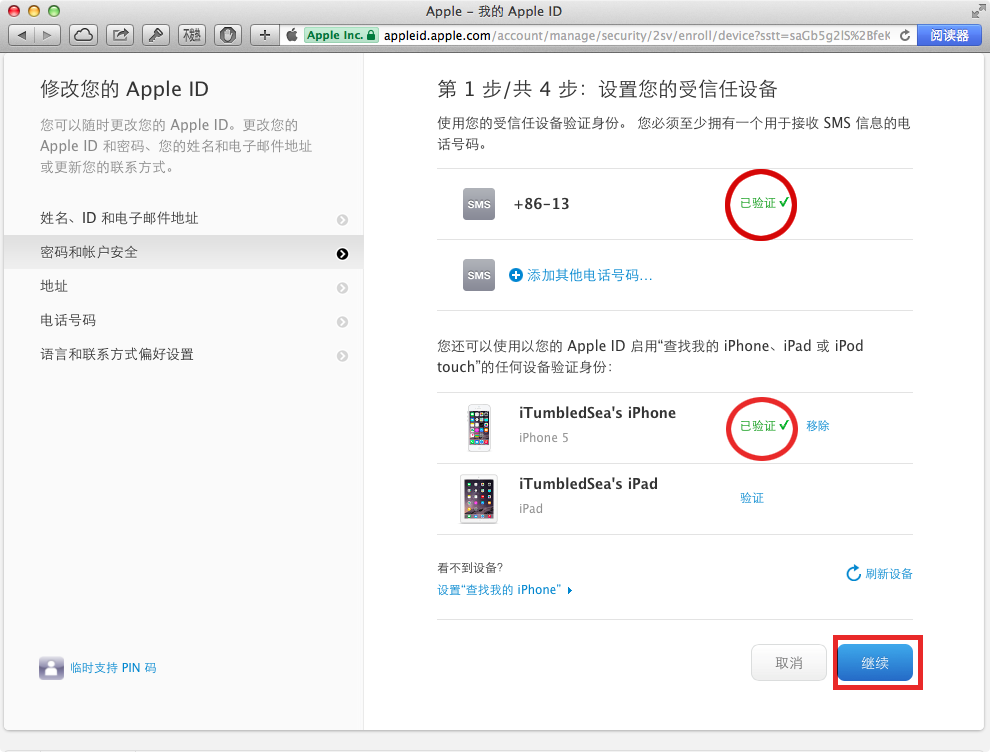Click the appleid.apple.com address field
The image size is (990, 752).
click(637, 35)
